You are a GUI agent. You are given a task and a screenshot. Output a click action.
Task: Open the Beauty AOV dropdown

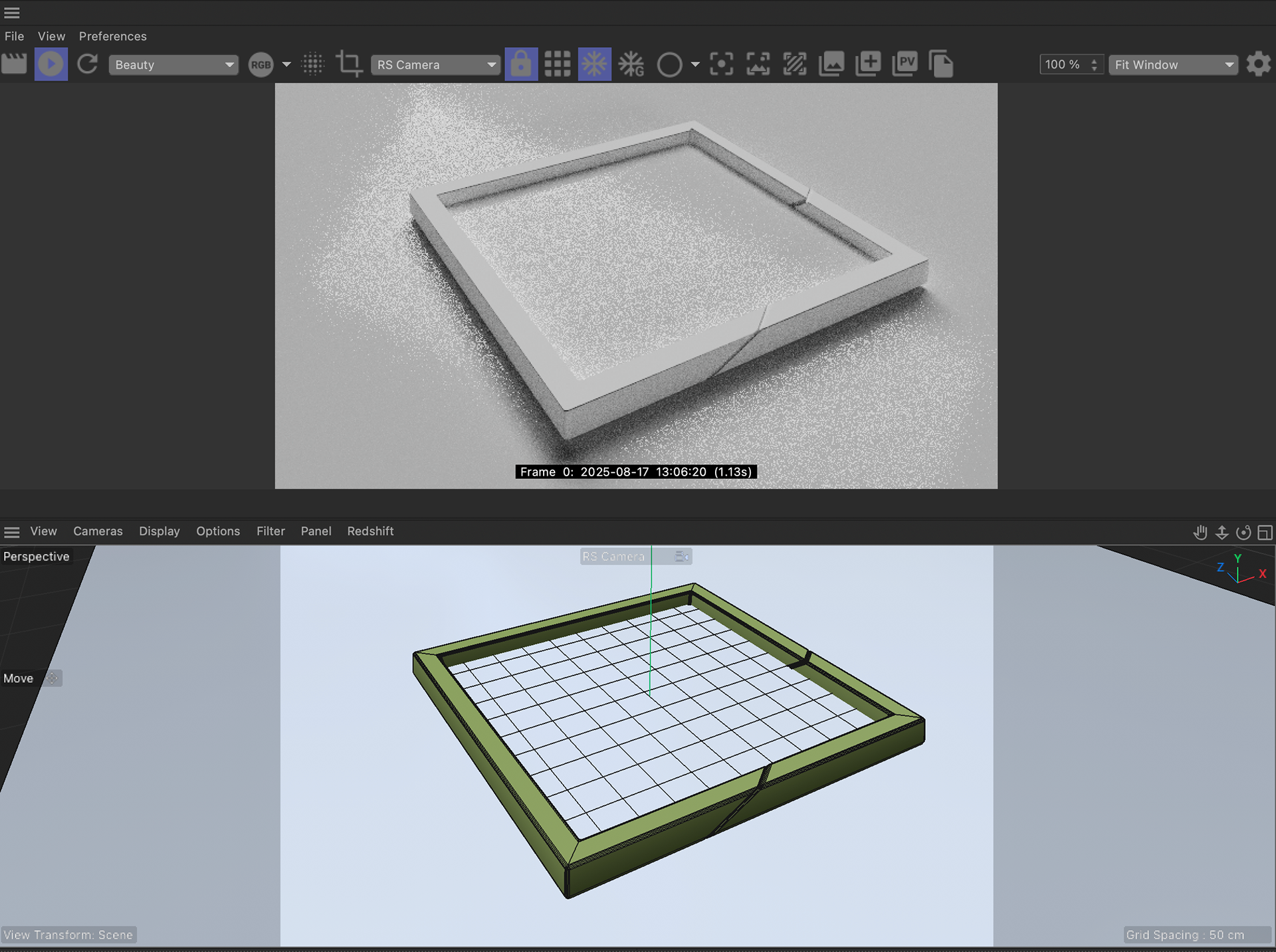tap(173, 65)
